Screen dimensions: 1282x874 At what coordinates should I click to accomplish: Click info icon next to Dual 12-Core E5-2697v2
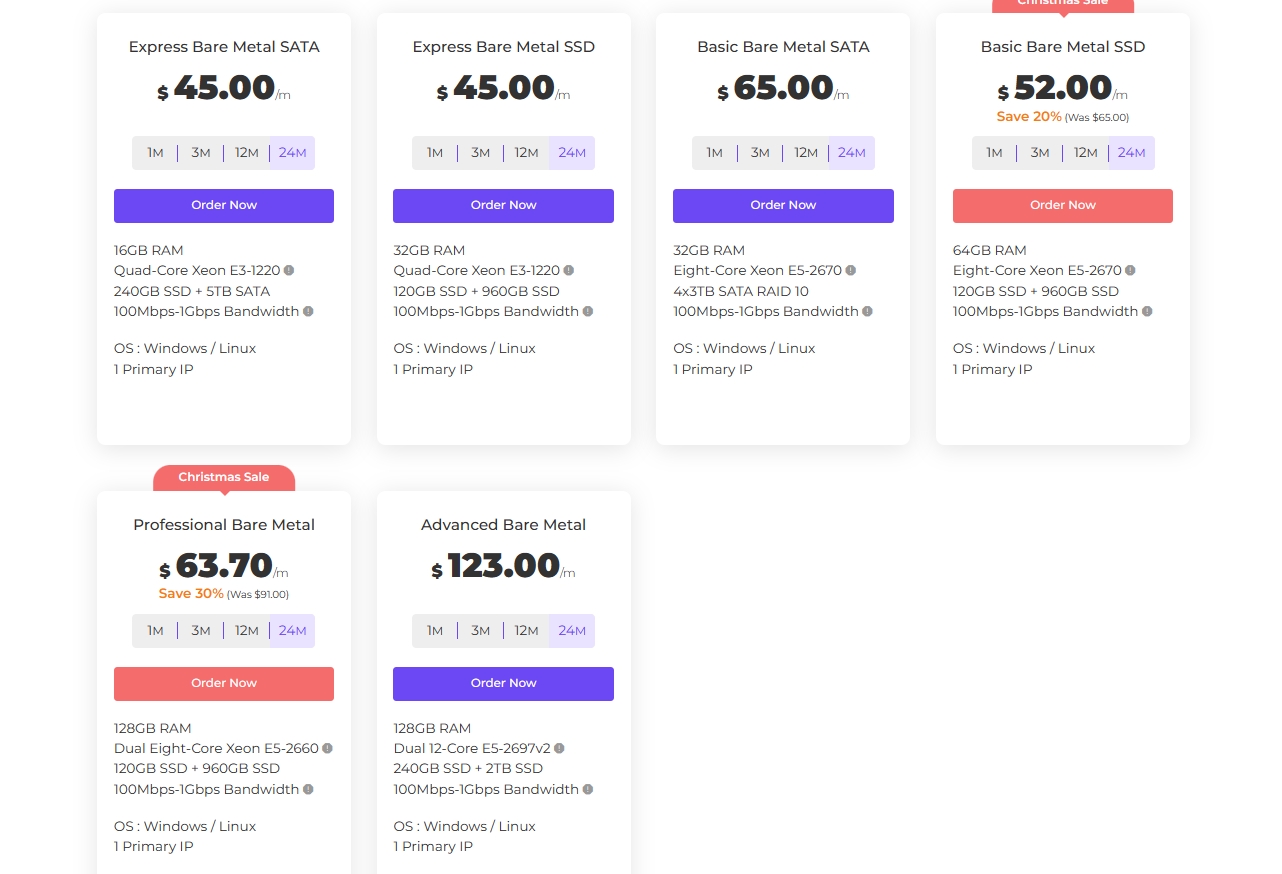click(559, 748)
